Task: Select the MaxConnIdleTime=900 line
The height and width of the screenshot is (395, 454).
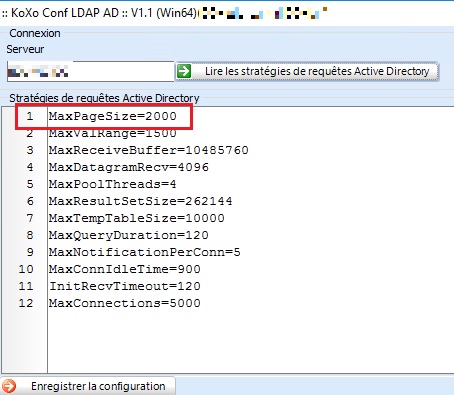Action: [125, 269]
